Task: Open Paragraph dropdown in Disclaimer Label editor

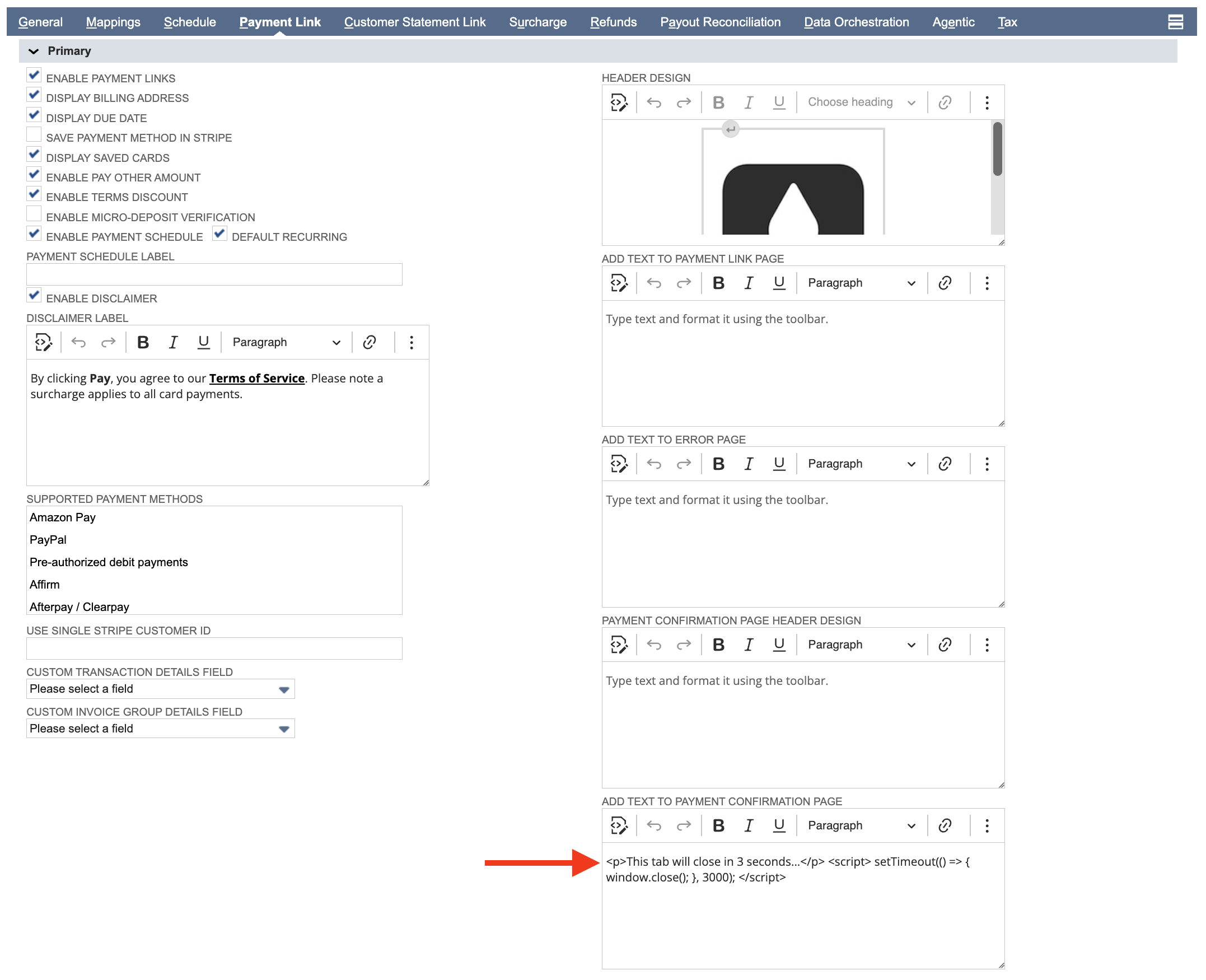Action: click(286, 342)
